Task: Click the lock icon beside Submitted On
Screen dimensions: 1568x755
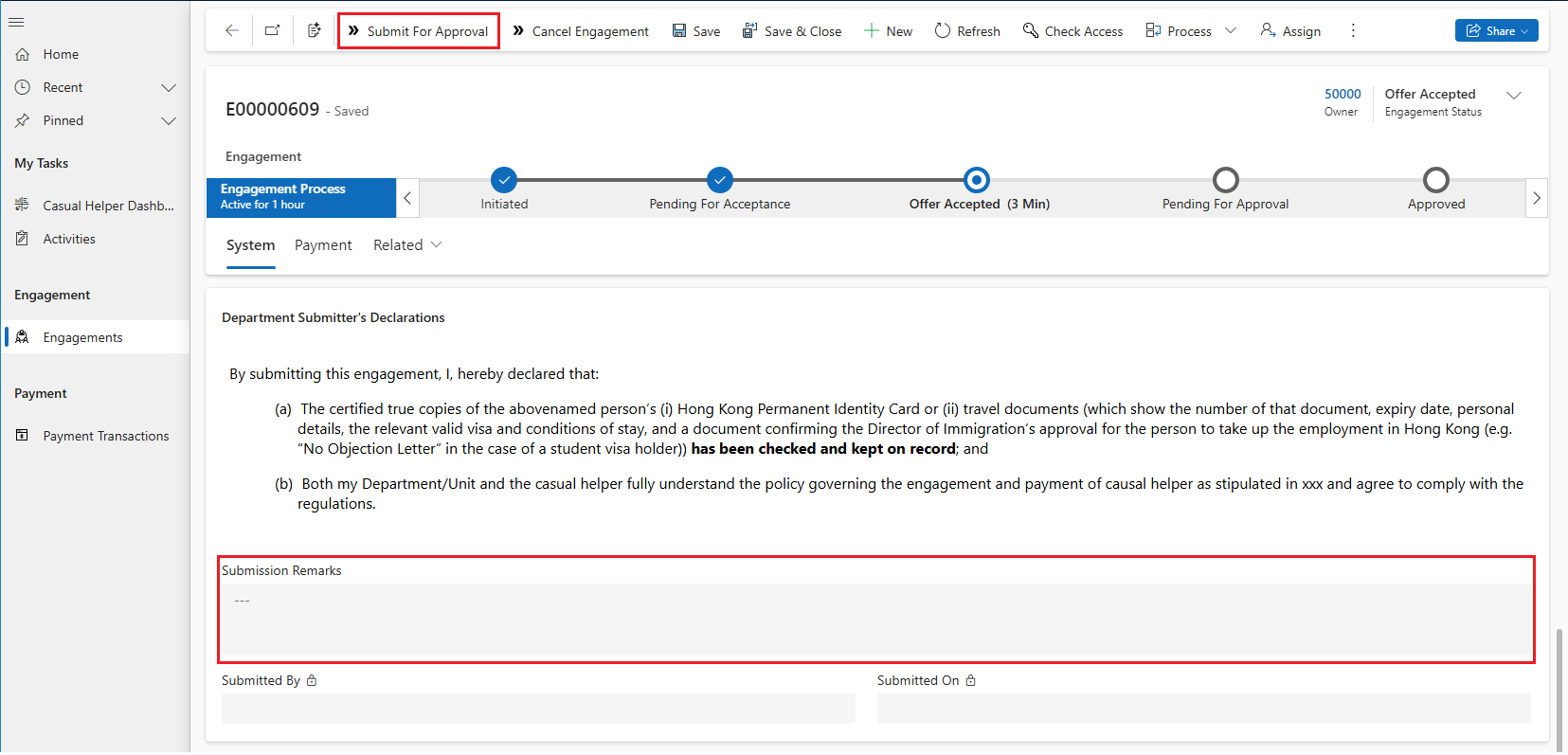Action: [x=971, y=680]
